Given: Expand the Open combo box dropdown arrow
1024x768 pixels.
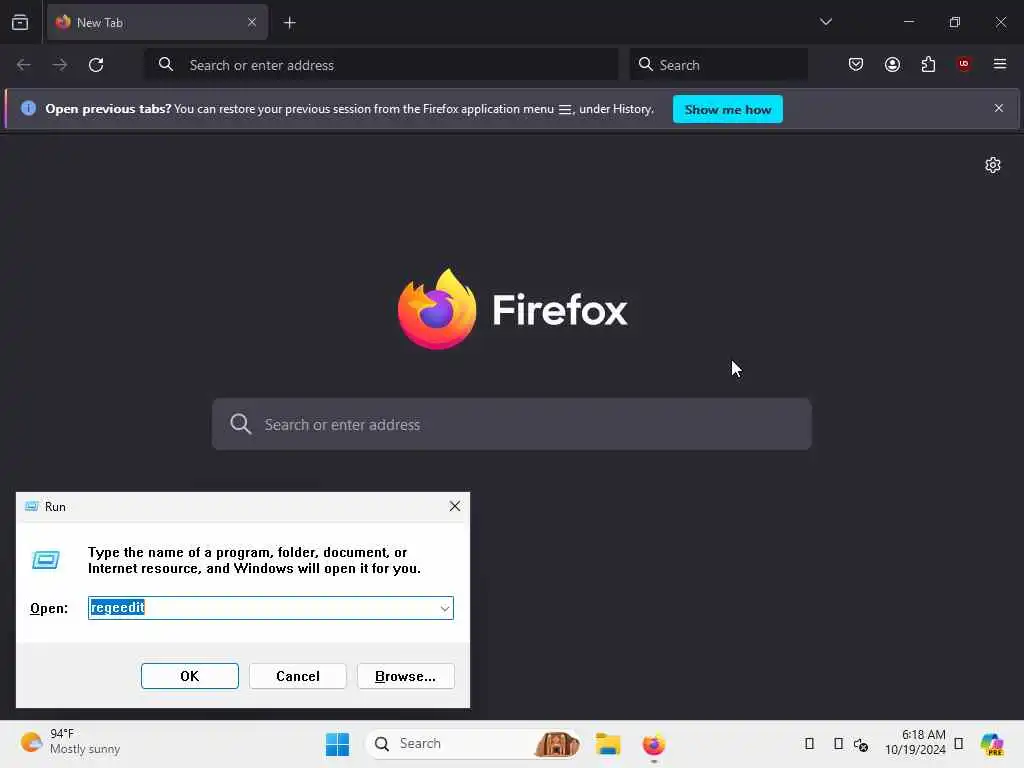Looking at the screenshot, I should [x=445, y=609].
